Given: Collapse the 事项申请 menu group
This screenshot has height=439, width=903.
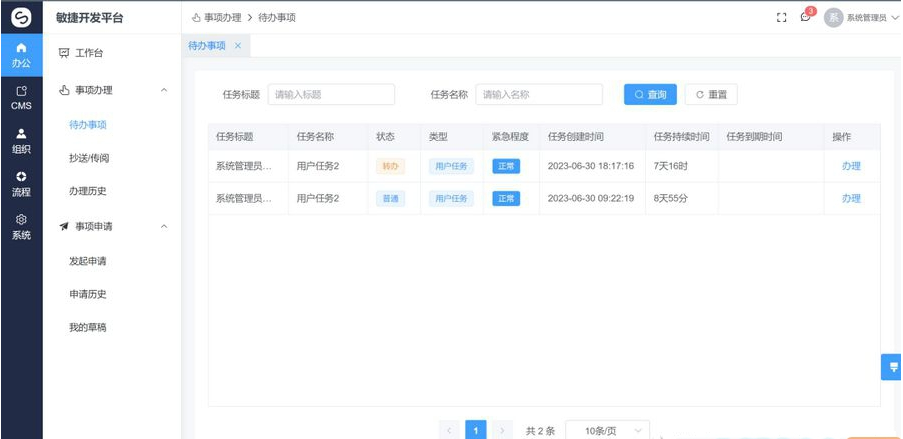Looking at the screenshot, I should pyautogui.click(x=164, y=227).
